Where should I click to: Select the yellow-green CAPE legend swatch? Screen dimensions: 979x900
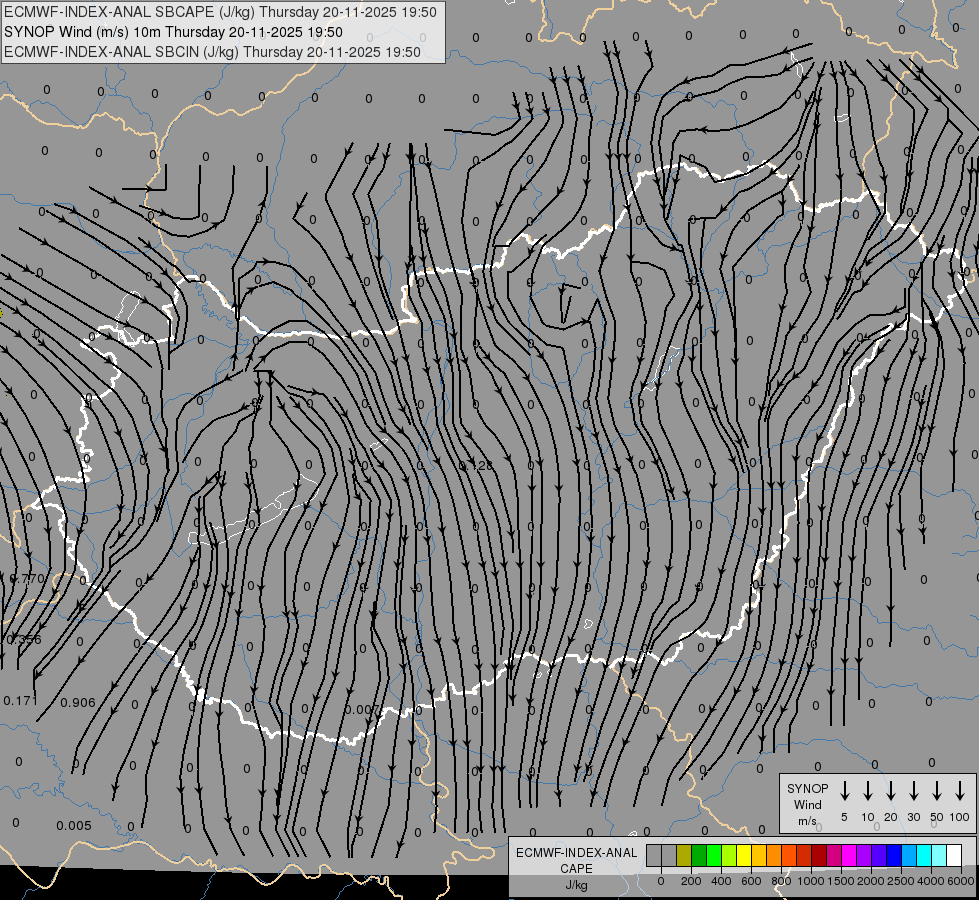coord(729,855)
